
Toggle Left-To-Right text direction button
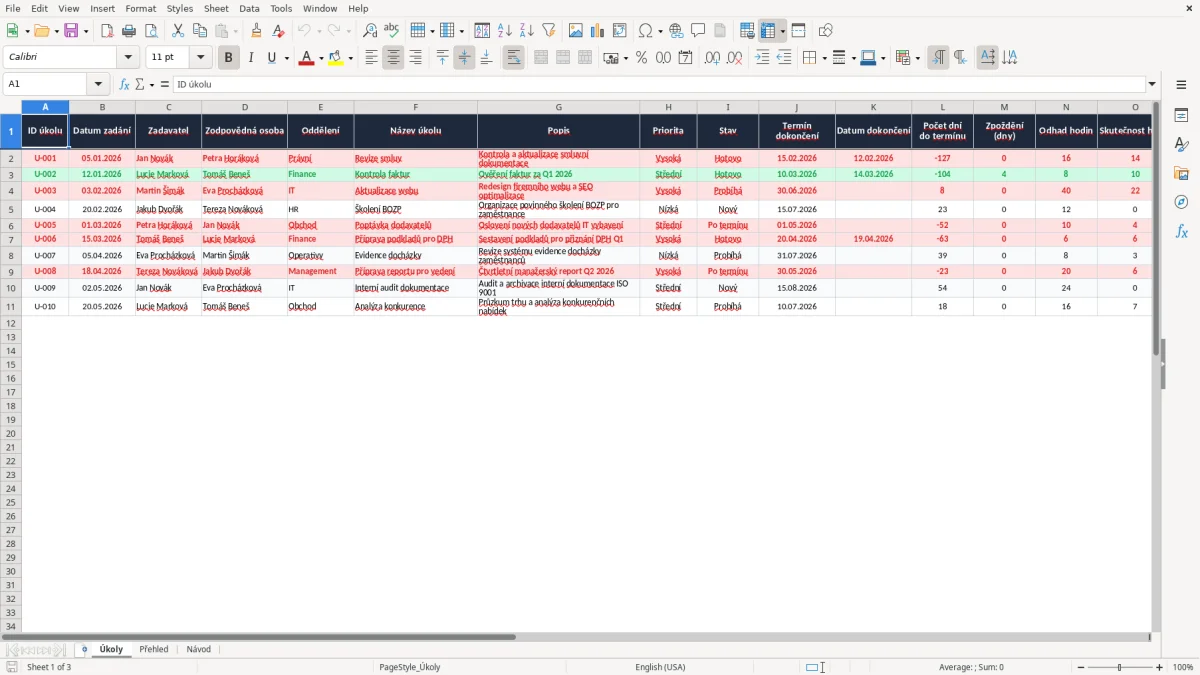(x=938, y=58)
